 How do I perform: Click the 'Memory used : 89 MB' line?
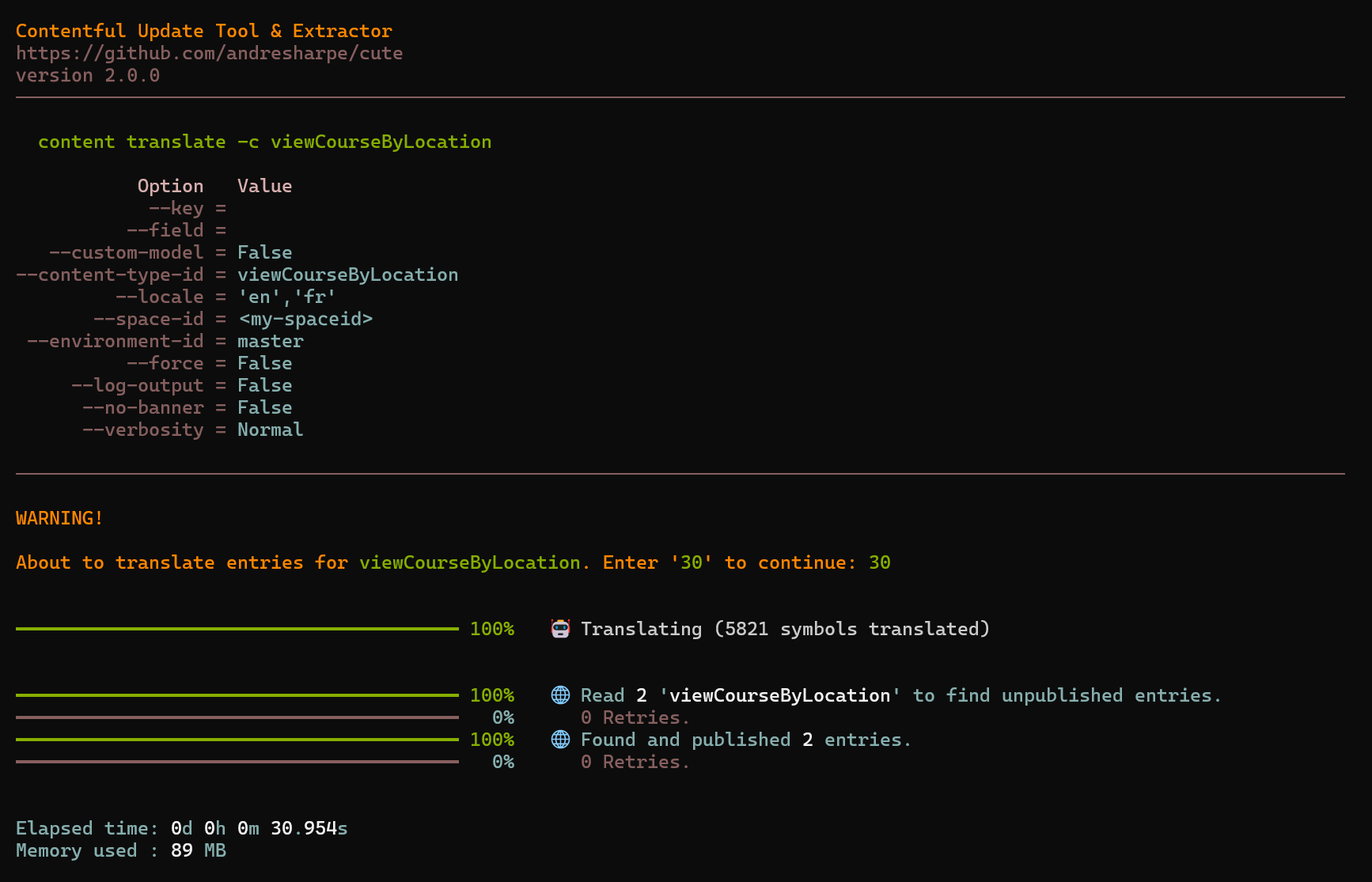[121, 850]
